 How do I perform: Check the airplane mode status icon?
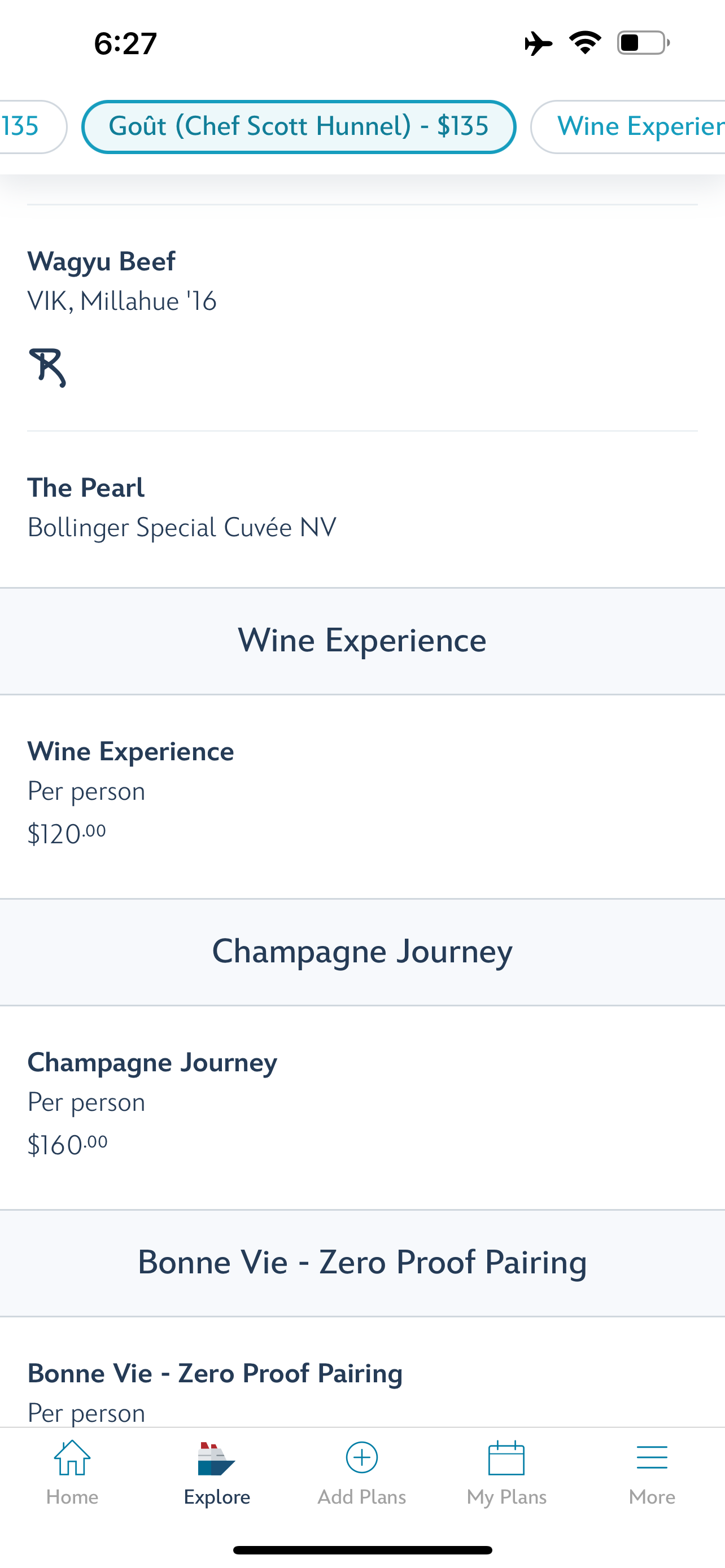[x=538, y=43]
